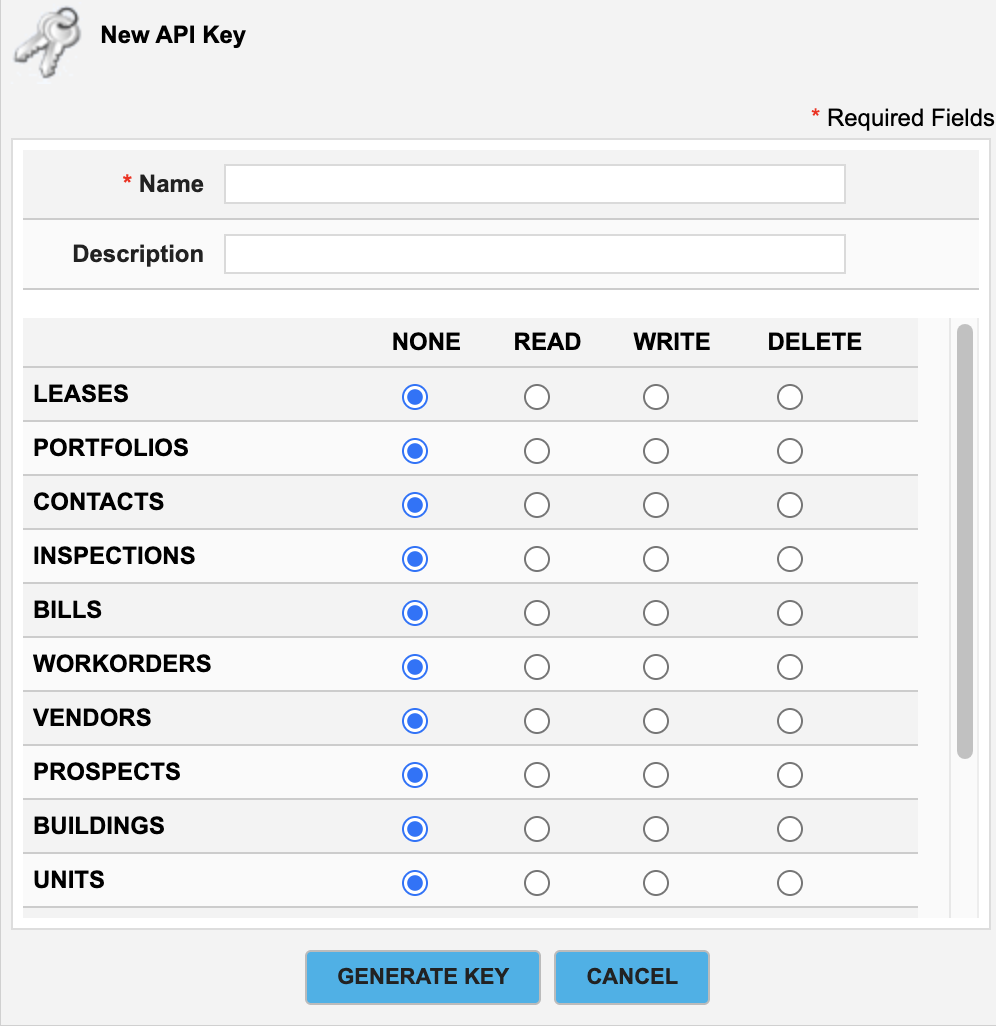
Task: Choose DELETE for WORKORDERS
Action: coord(790,667)
